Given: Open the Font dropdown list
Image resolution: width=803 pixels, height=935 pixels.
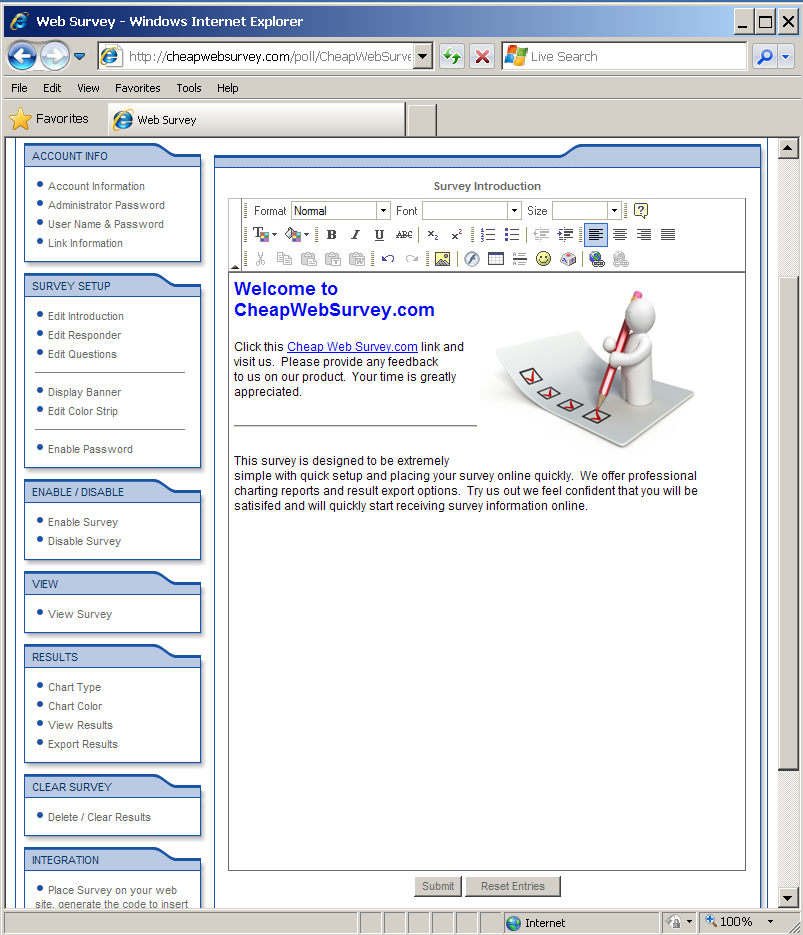Looking at the screenshot, I should click(x=472, y=211).
